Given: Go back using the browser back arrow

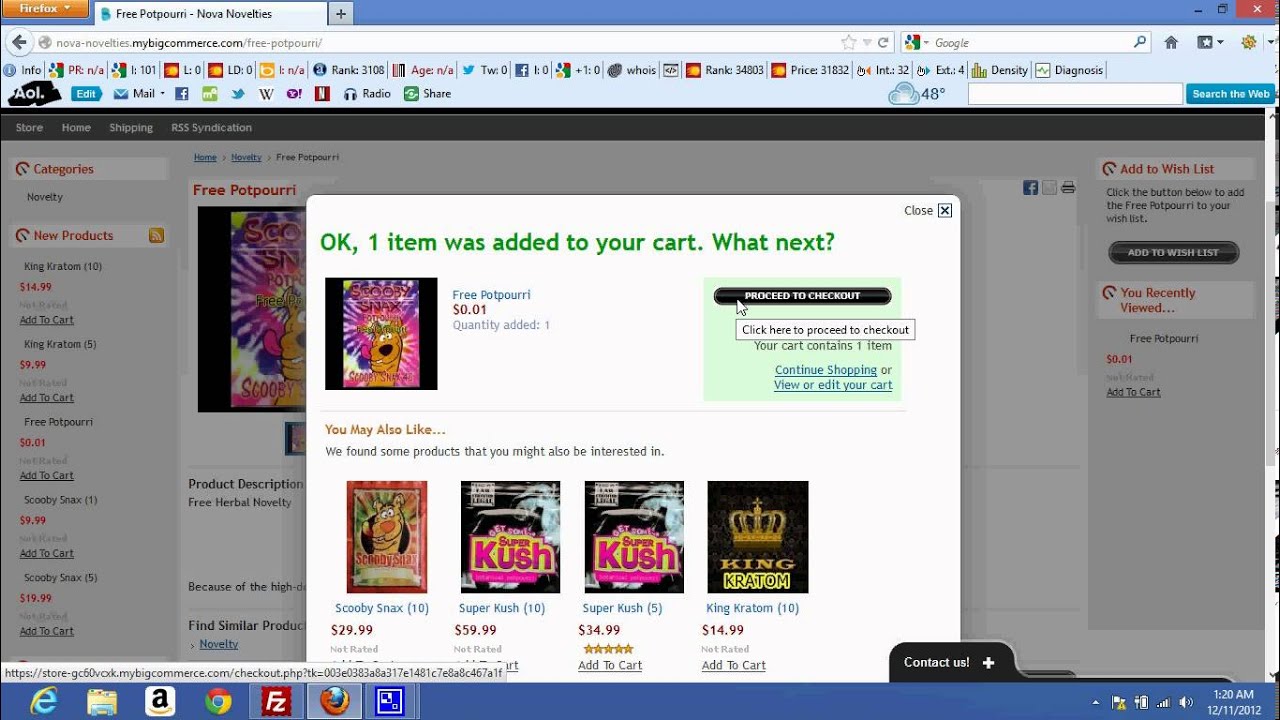Looking at the screenshot, I should [19, 43].
